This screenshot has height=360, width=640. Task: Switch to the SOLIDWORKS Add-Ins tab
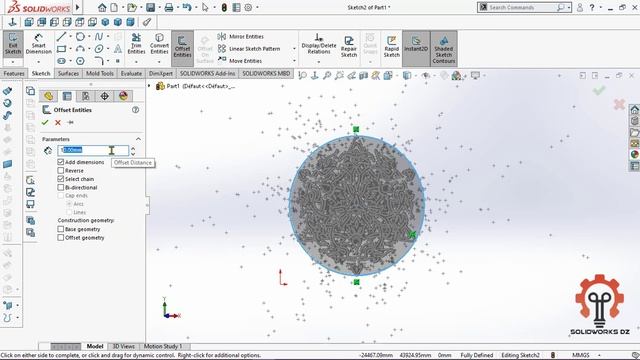[207, 73]
